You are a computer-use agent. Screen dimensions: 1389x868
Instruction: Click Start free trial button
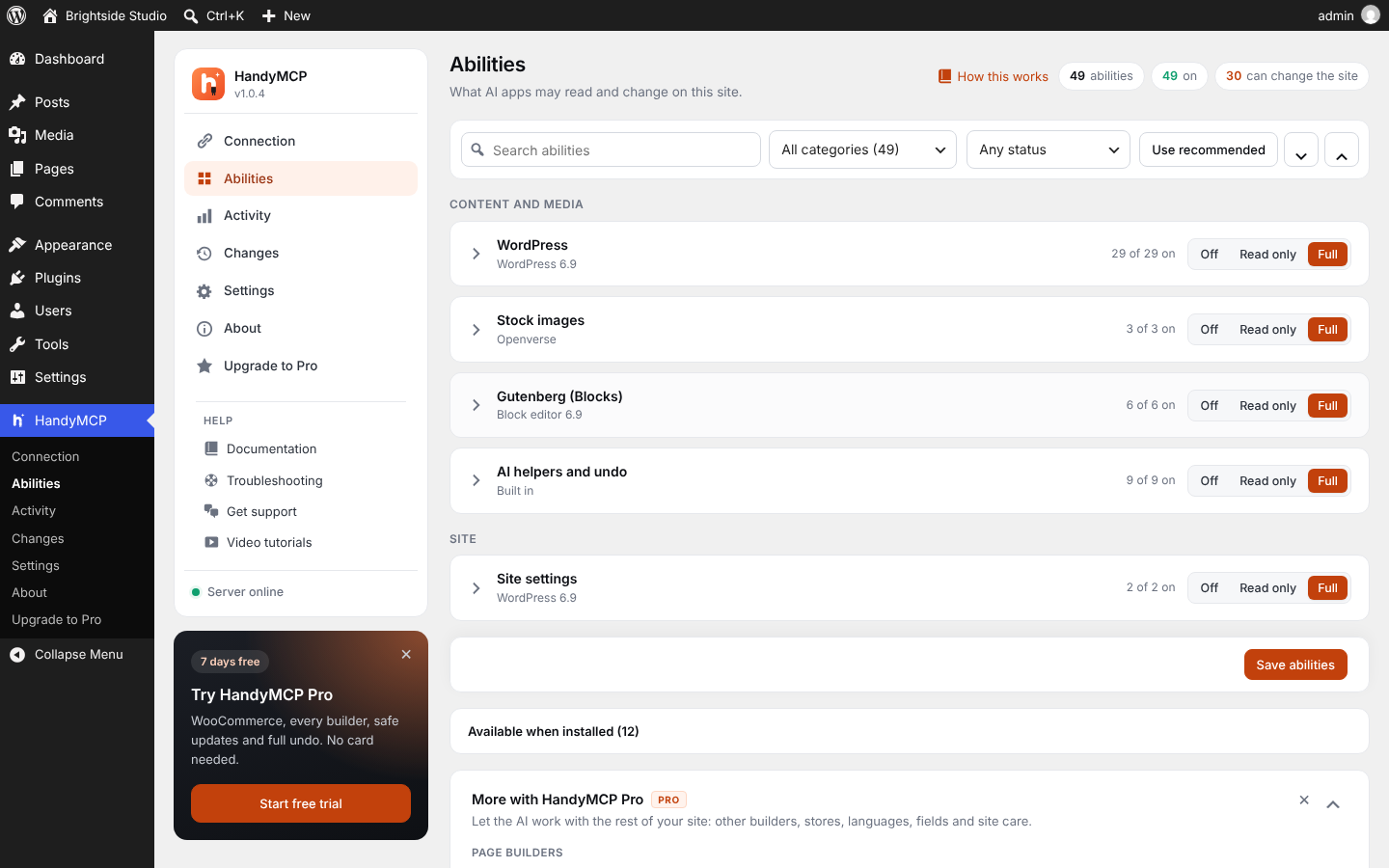pos(301,803)
